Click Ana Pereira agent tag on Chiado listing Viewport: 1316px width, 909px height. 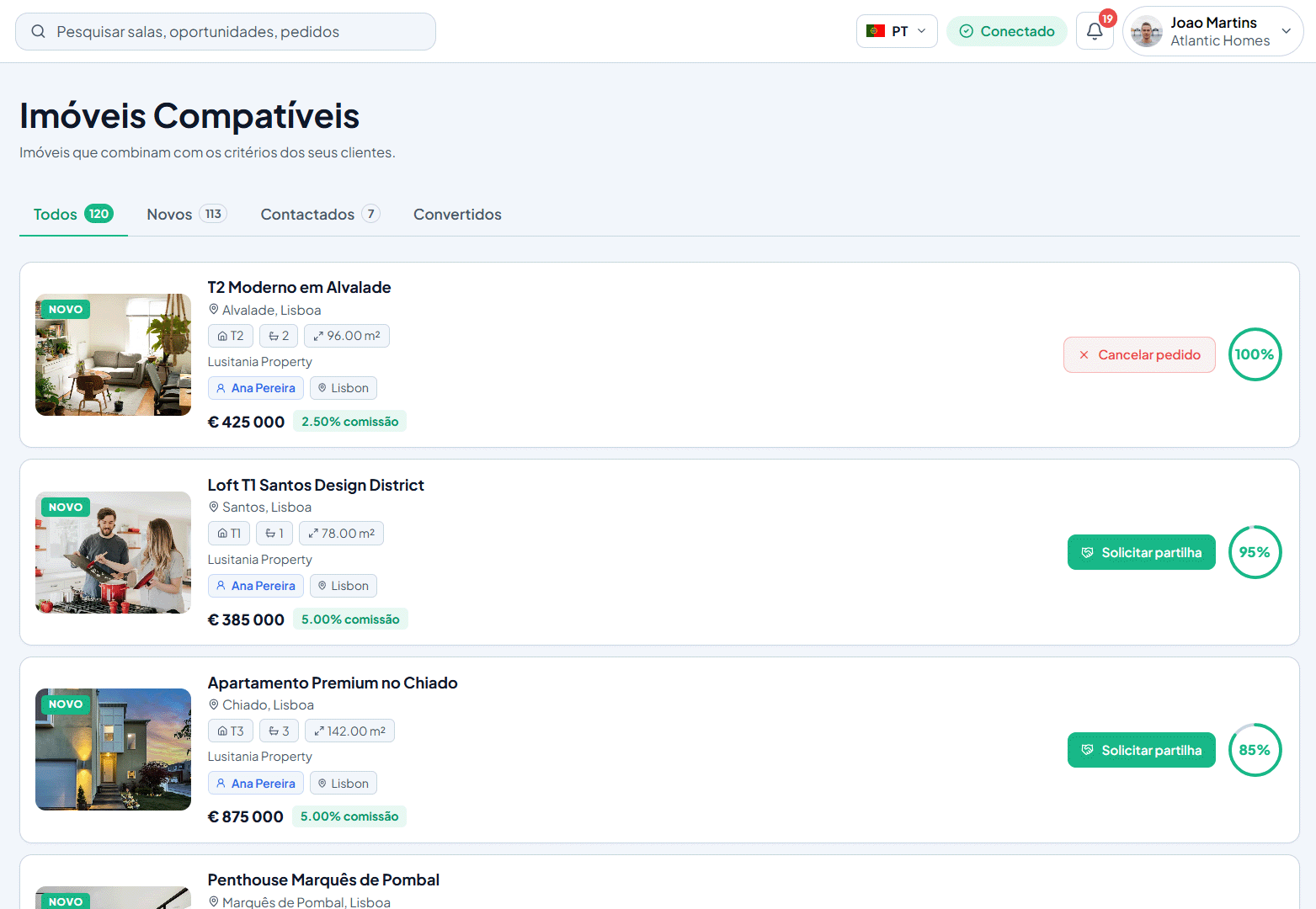point(256,784)
